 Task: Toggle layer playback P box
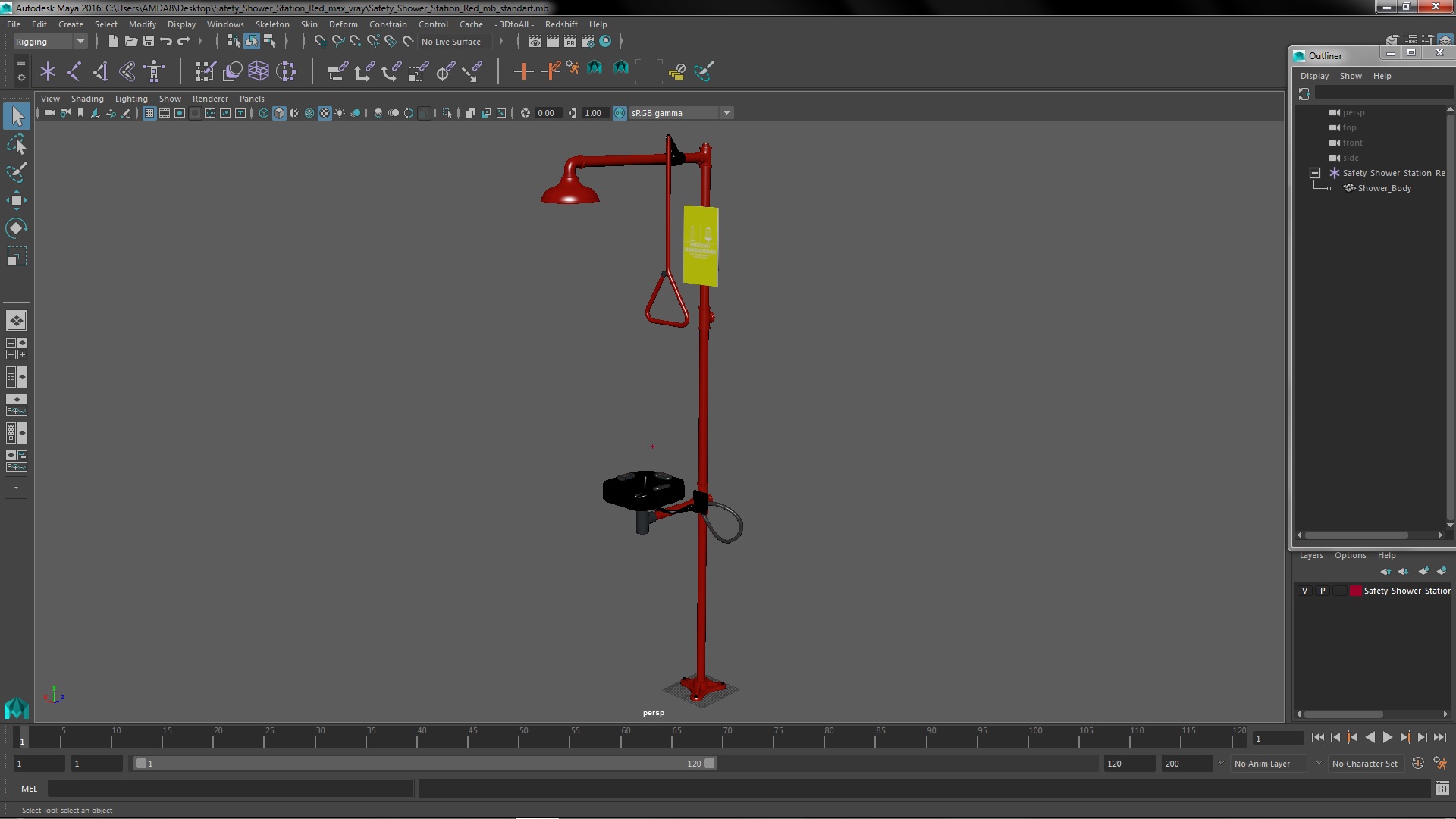coord(1323,591)
